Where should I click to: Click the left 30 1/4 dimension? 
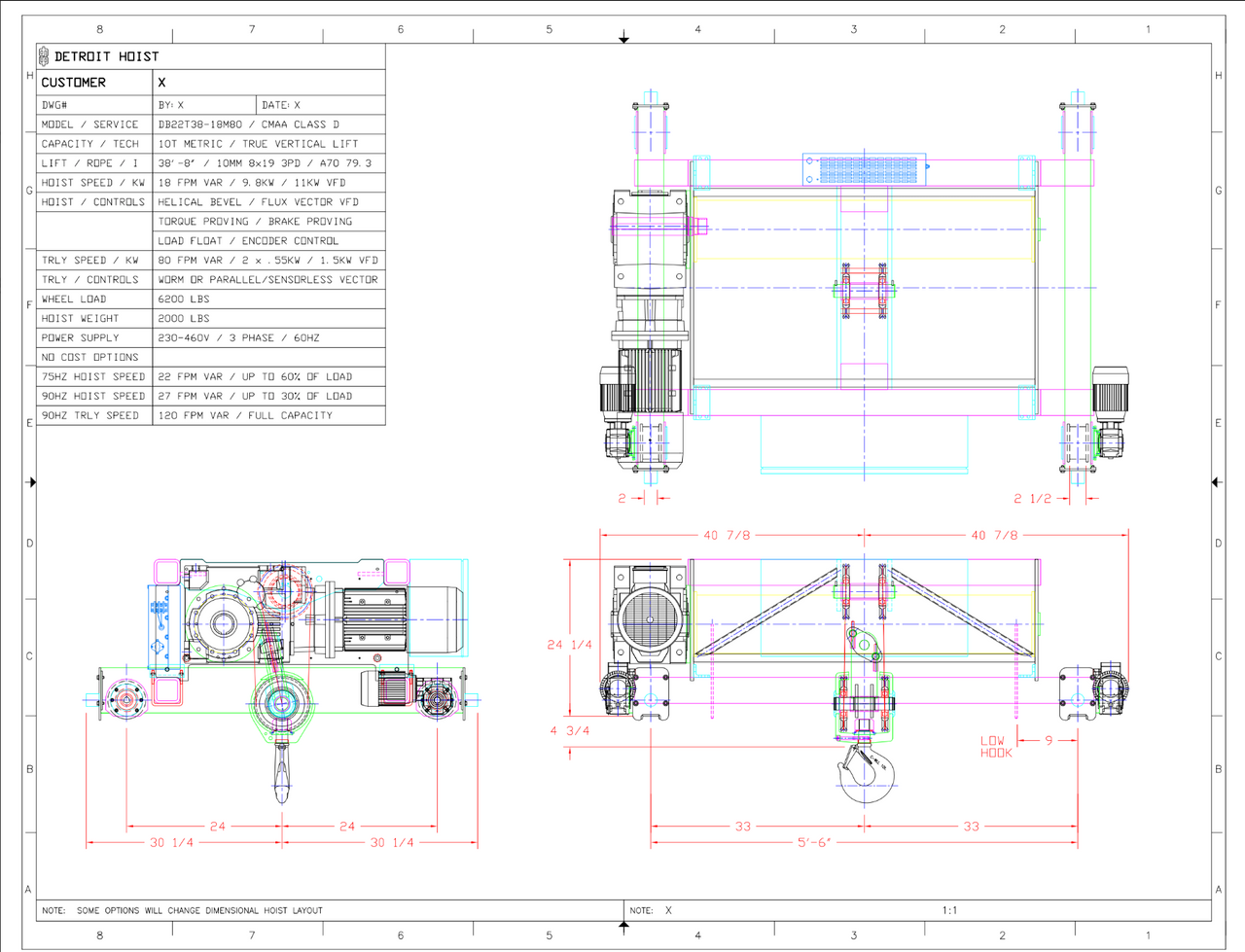point(171,843)
